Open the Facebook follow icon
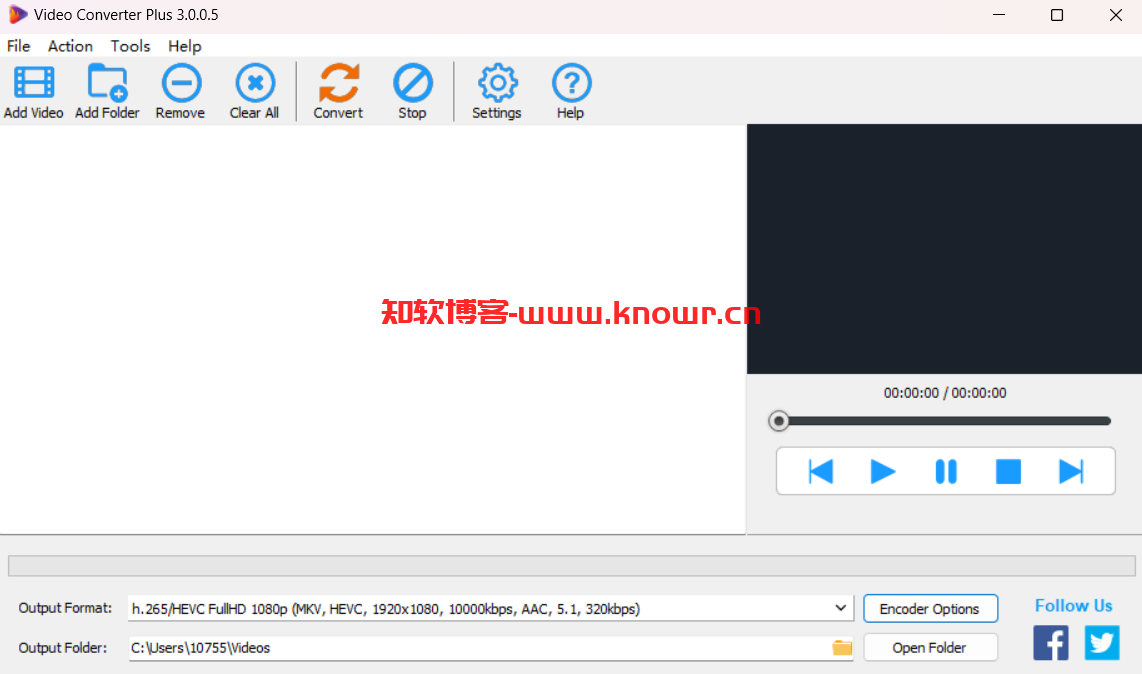The image size is (1142, 674). 1050,643
